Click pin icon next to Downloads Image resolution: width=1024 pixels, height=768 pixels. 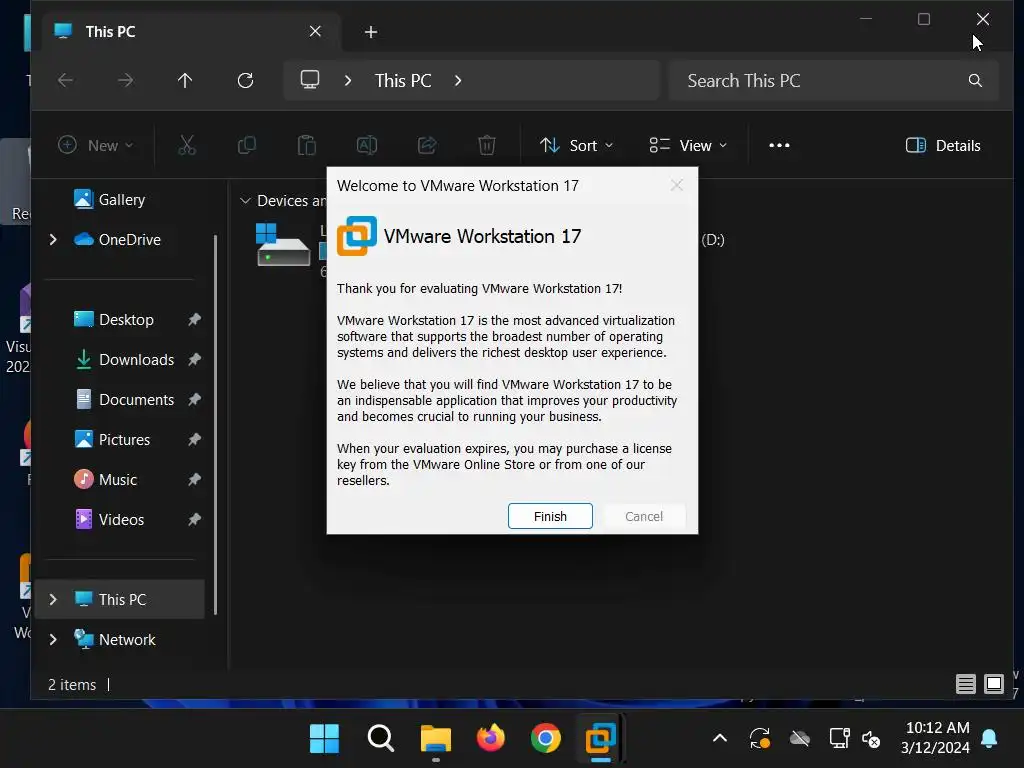(x=194, y=359)
